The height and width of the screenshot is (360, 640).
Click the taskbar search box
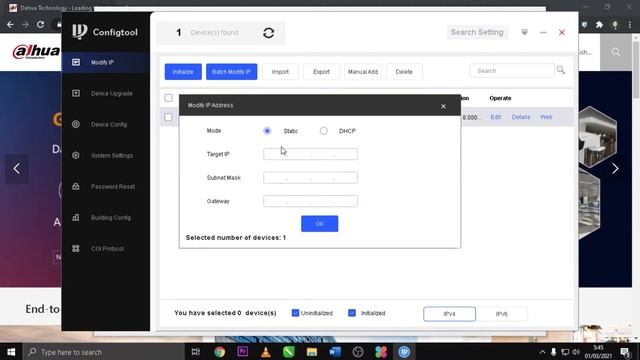click(103, 352)
